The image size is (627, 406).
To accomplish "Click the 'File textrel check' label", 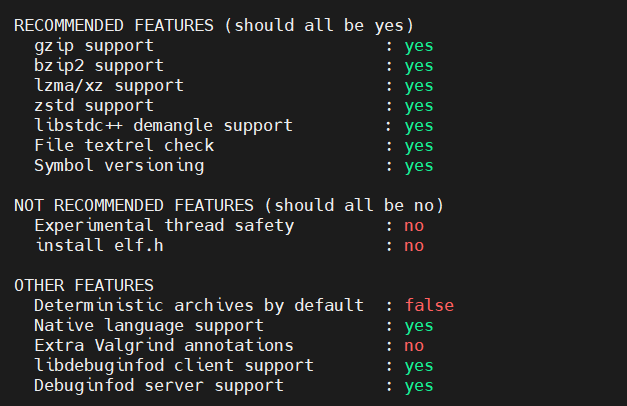I will (124, 146).
